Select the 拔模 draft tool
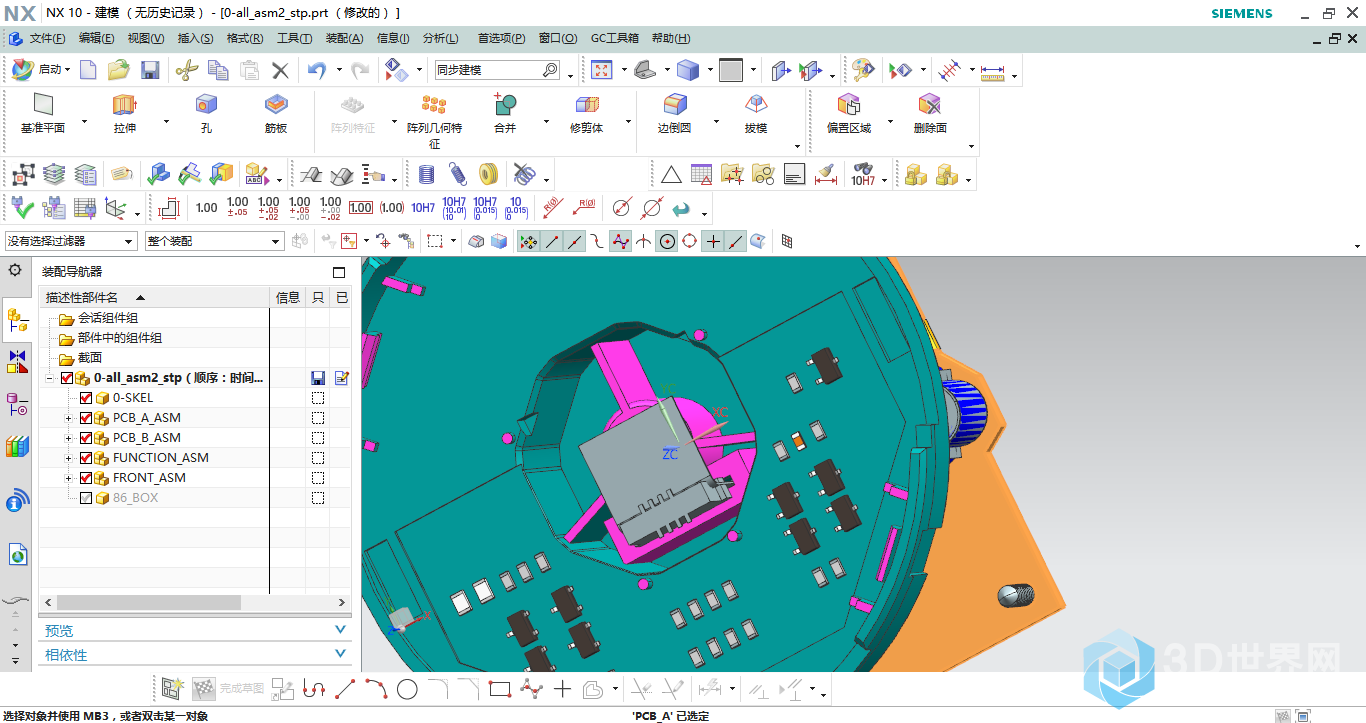Screen dimensions: 1366x723 pos(756,114)
